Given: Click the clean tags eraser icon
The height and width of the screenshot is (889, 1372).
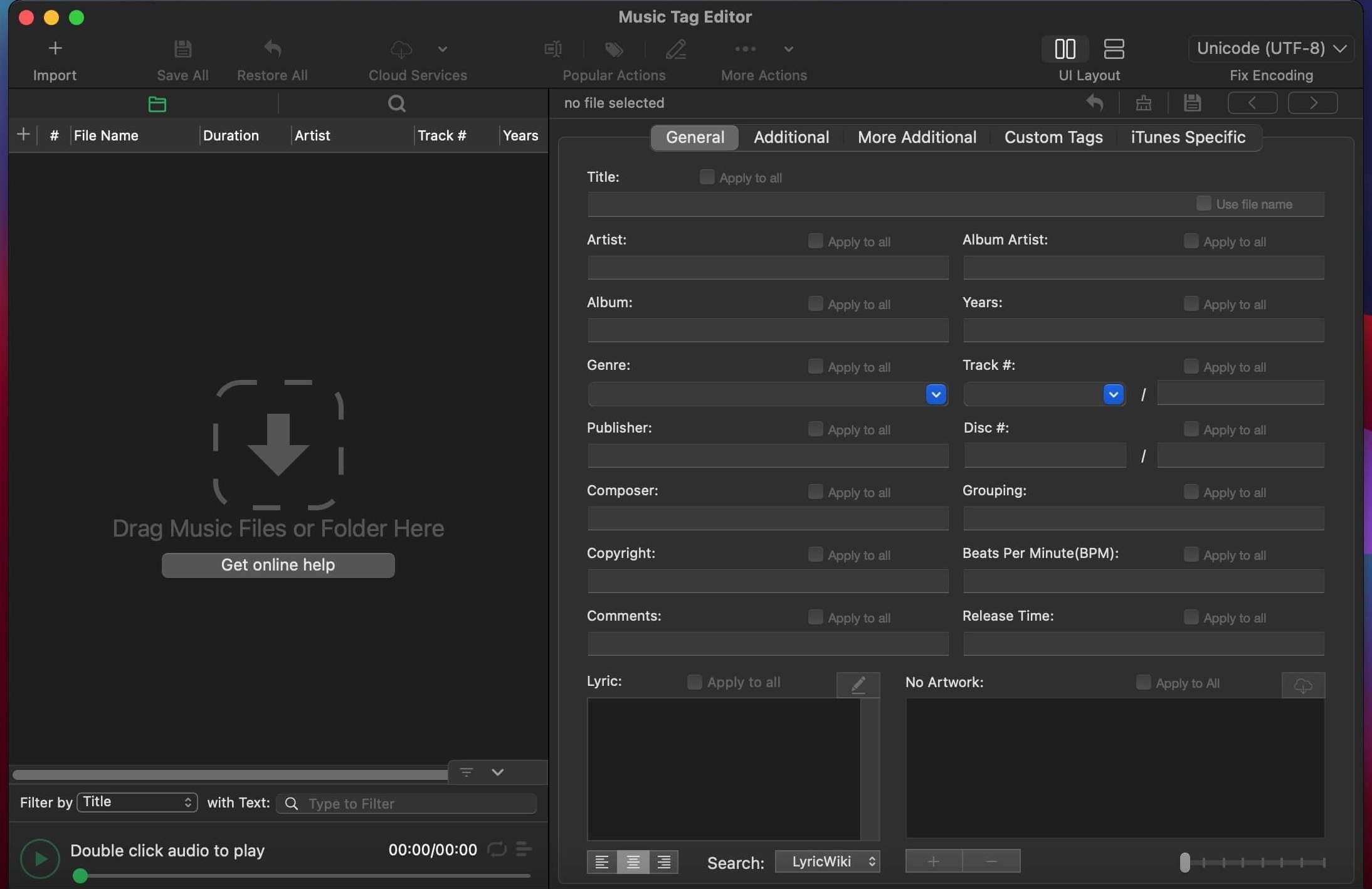Looking at the screenshot, I should pos(1143,103).
